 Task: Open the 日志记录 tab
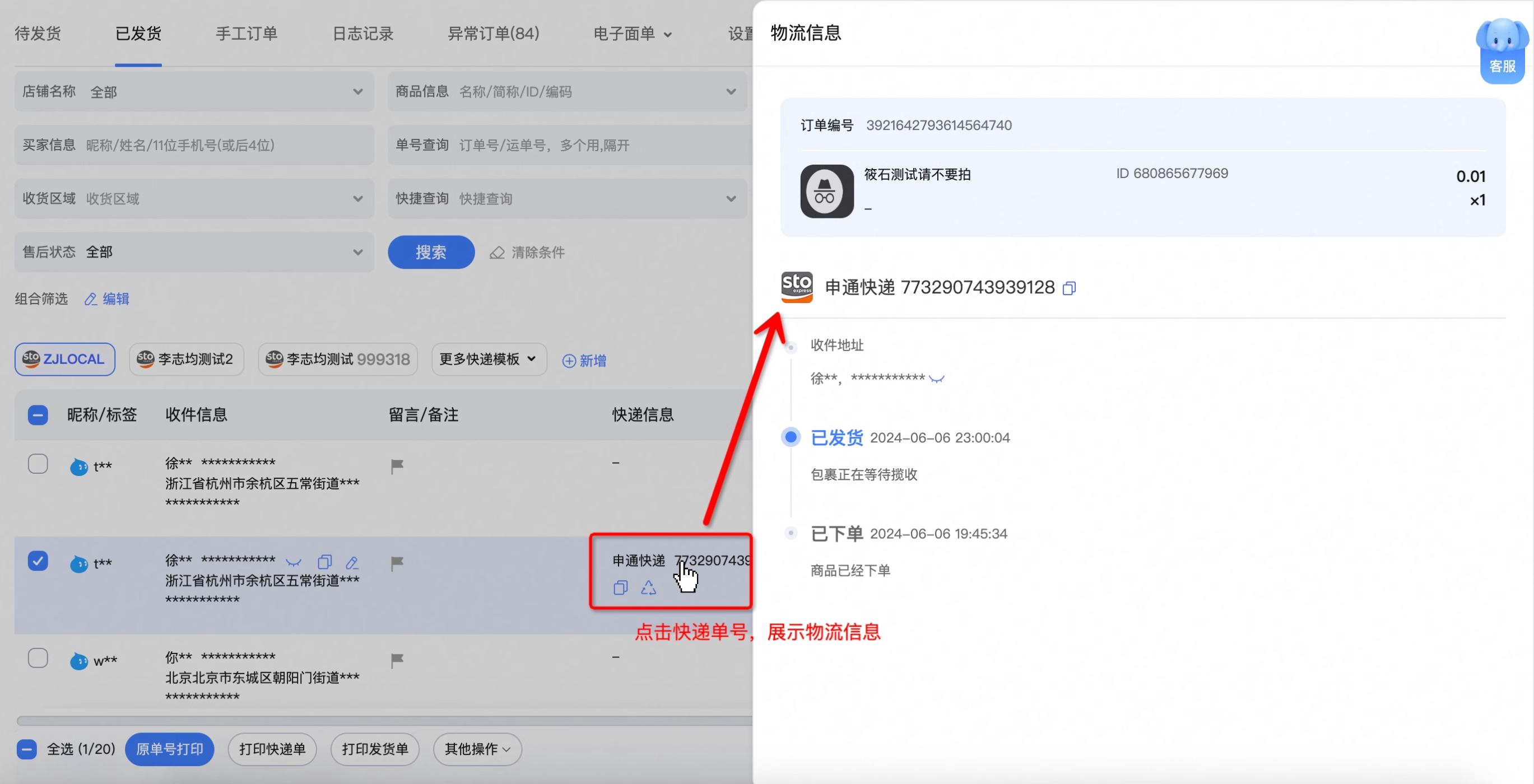(x=362, y=34)
